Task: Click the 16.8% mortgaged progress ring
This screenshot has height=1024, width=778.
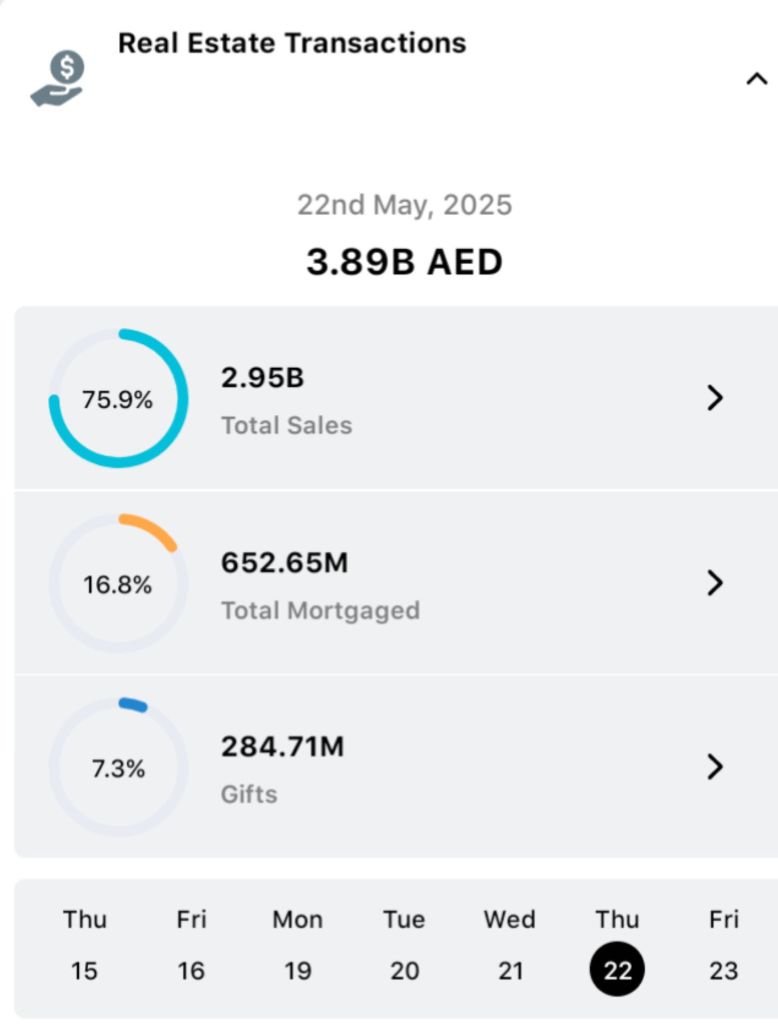Action: 118,583
